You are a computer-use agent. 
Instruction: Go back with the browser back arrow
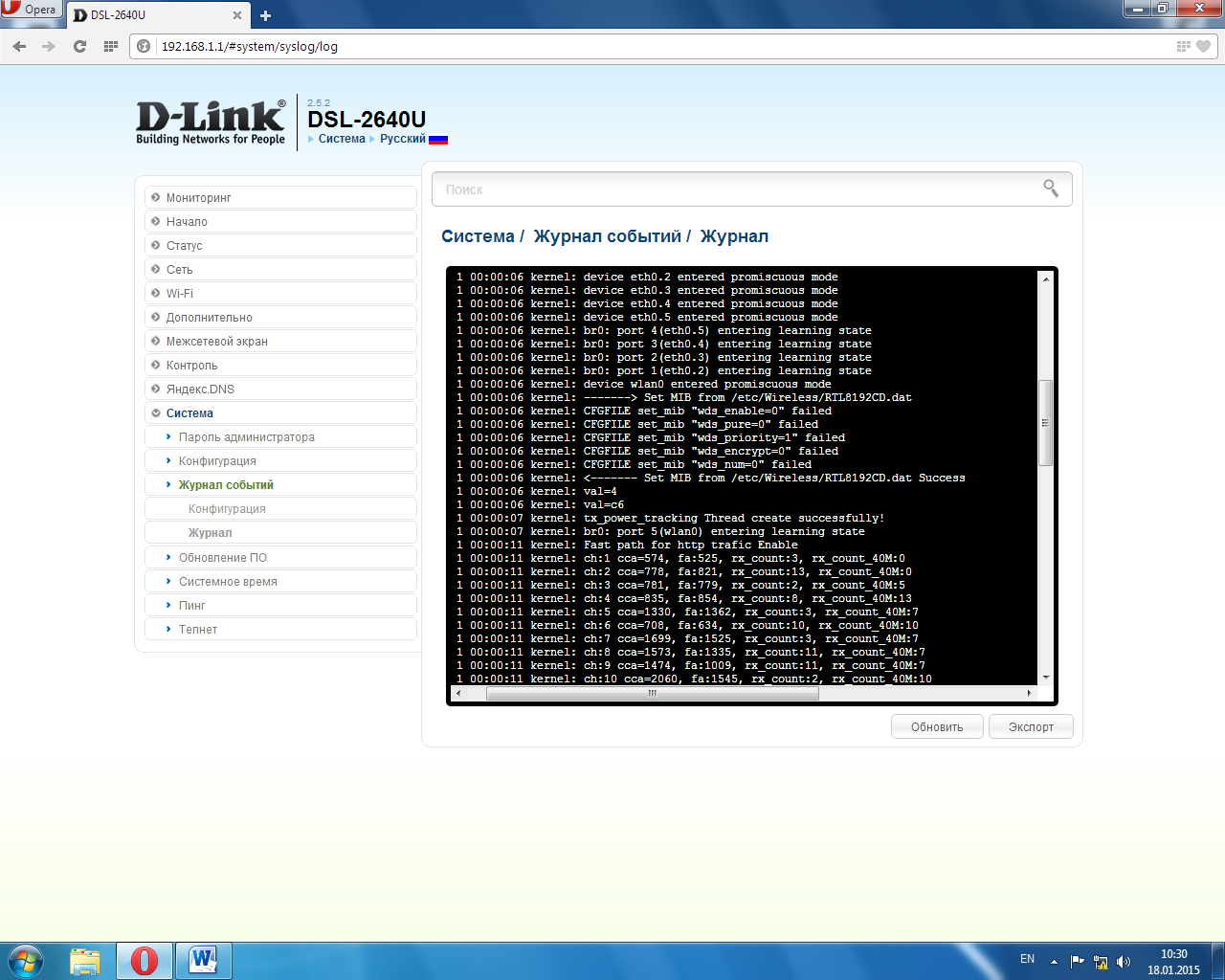coord(19,46)
